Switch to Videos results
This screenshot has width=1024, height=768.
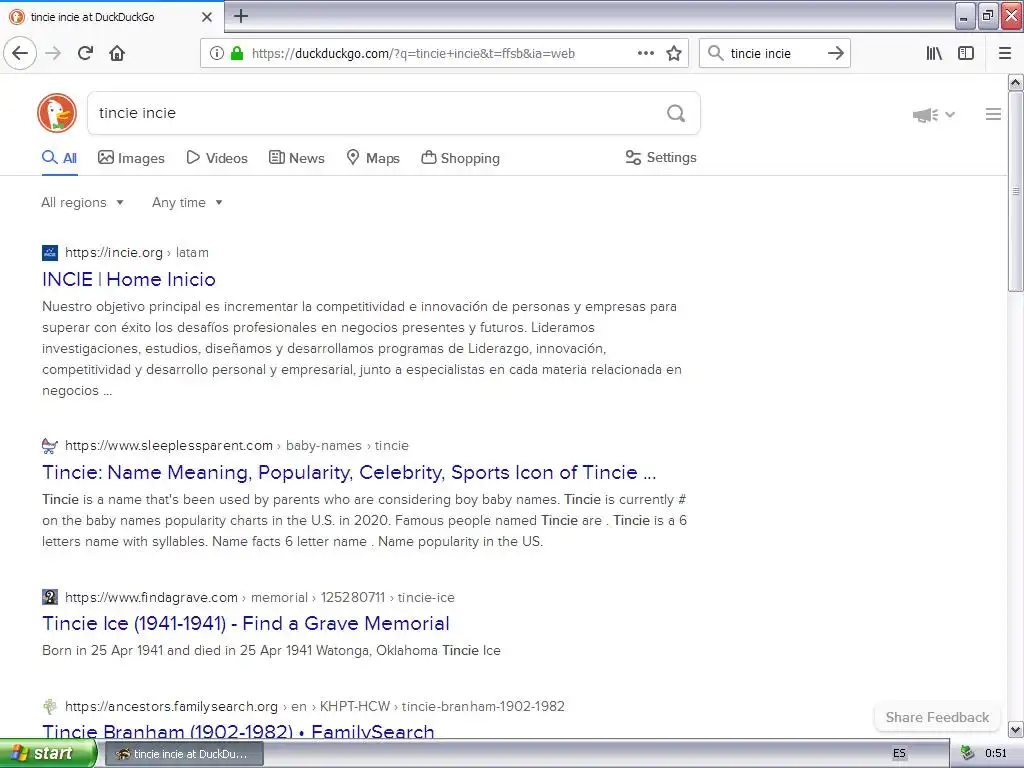(217, 158)
